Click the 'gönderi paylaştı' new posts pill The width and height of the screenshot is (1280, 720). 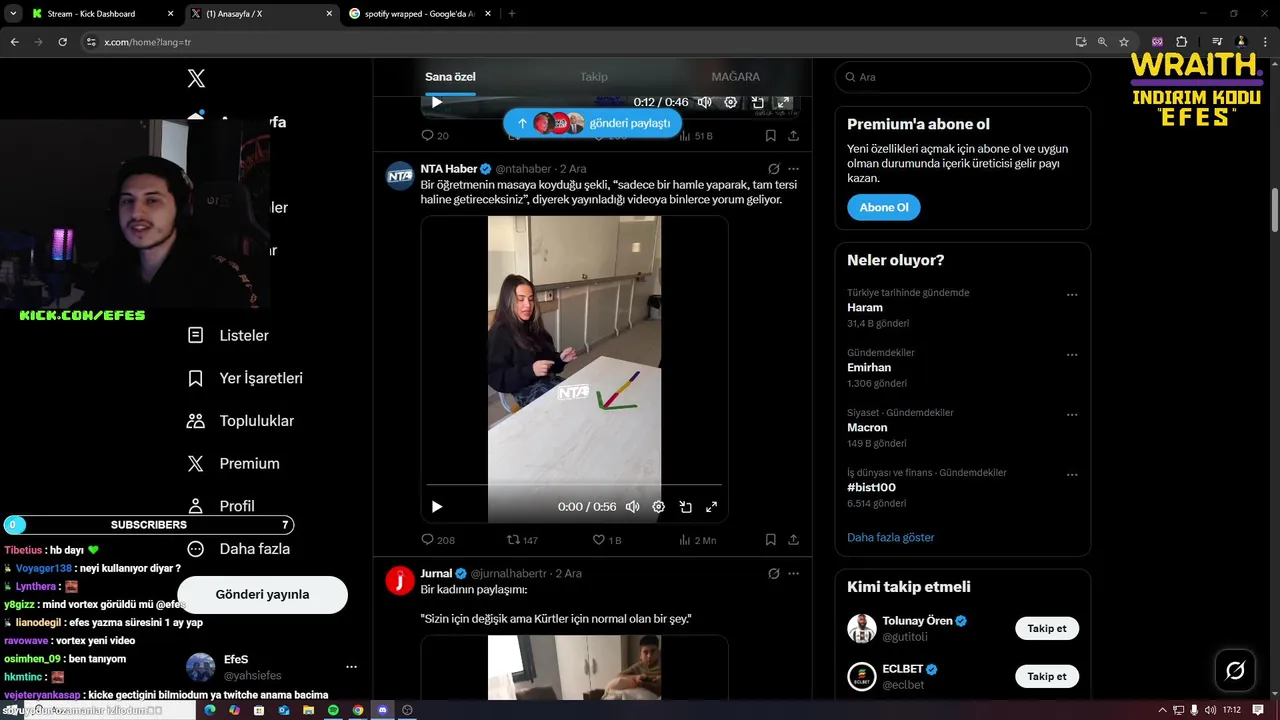point(592,123)
